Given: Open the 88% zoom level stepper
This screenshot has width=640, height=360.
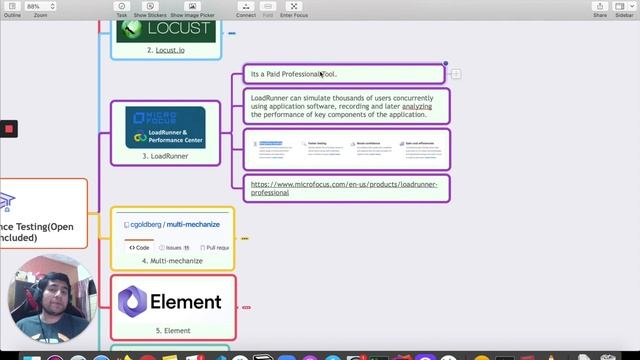Looking at the screenshot, I should tap(52, 7).
